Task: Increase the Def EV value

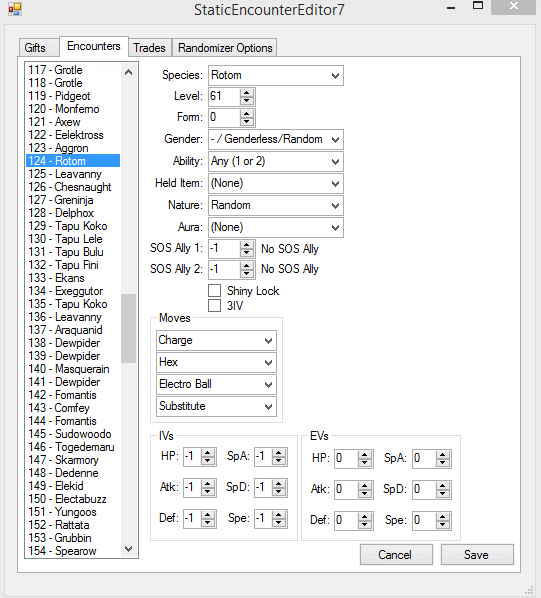Action: pos(364,517)
